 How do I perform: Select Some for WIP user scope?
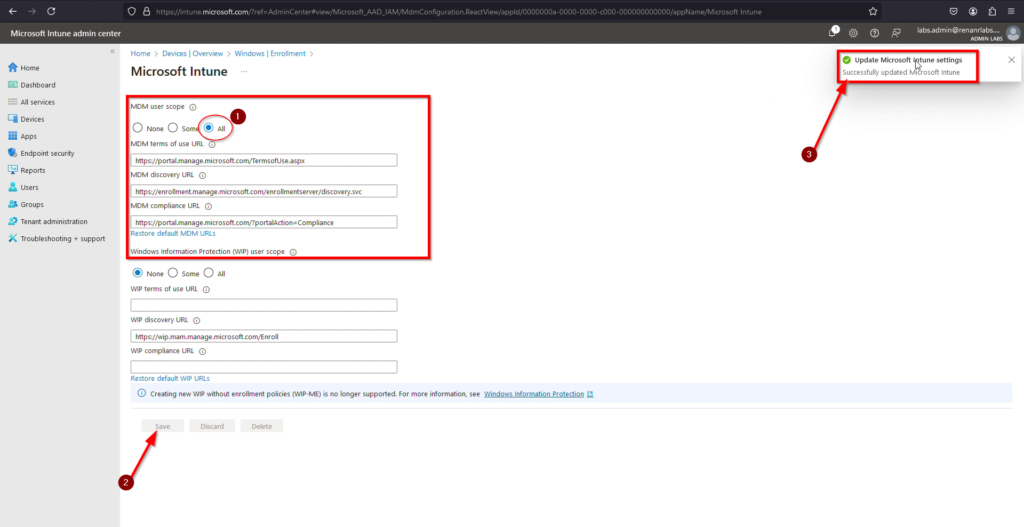point(173,273)
